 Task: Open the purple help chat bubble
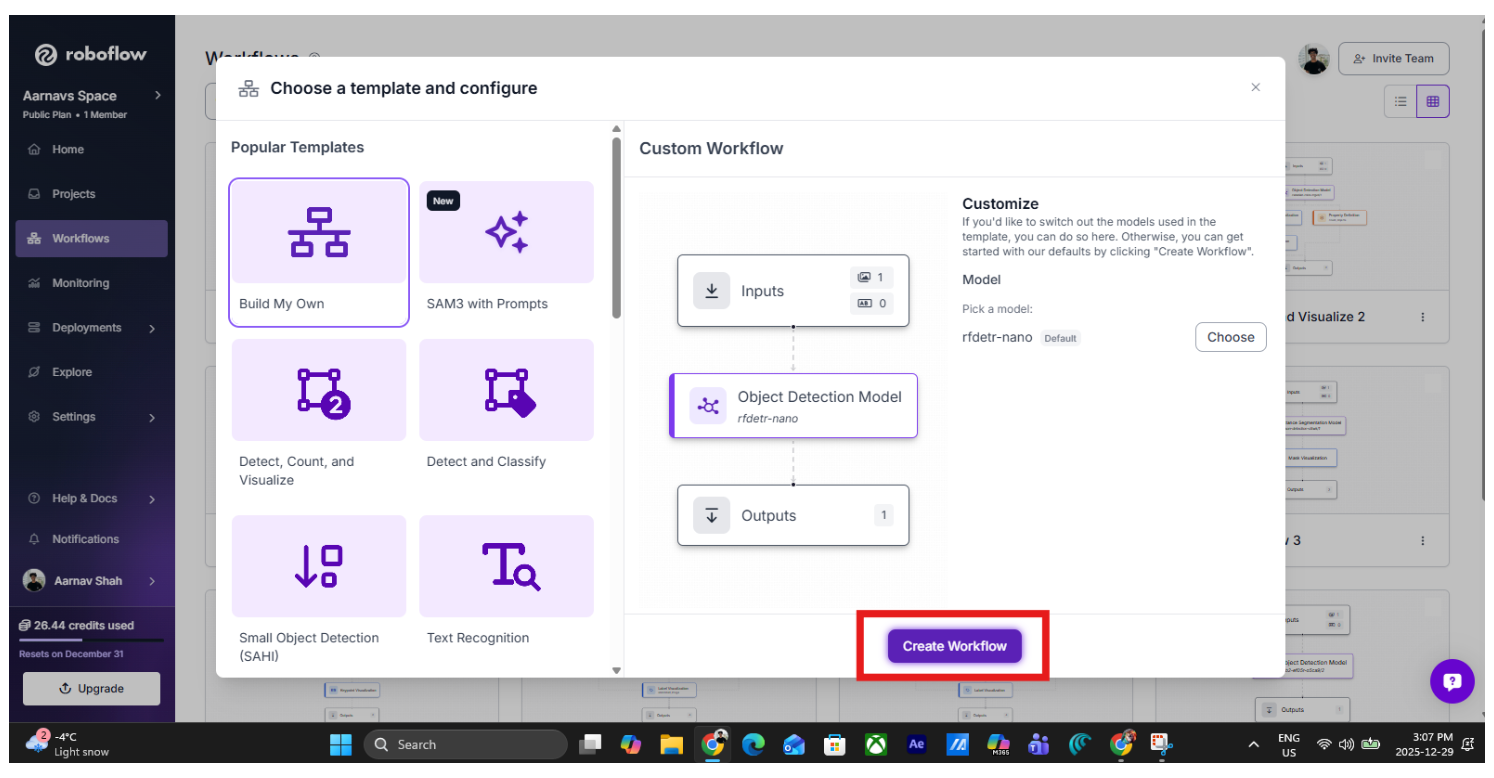pyautogui.click(x=1452, y=682)
